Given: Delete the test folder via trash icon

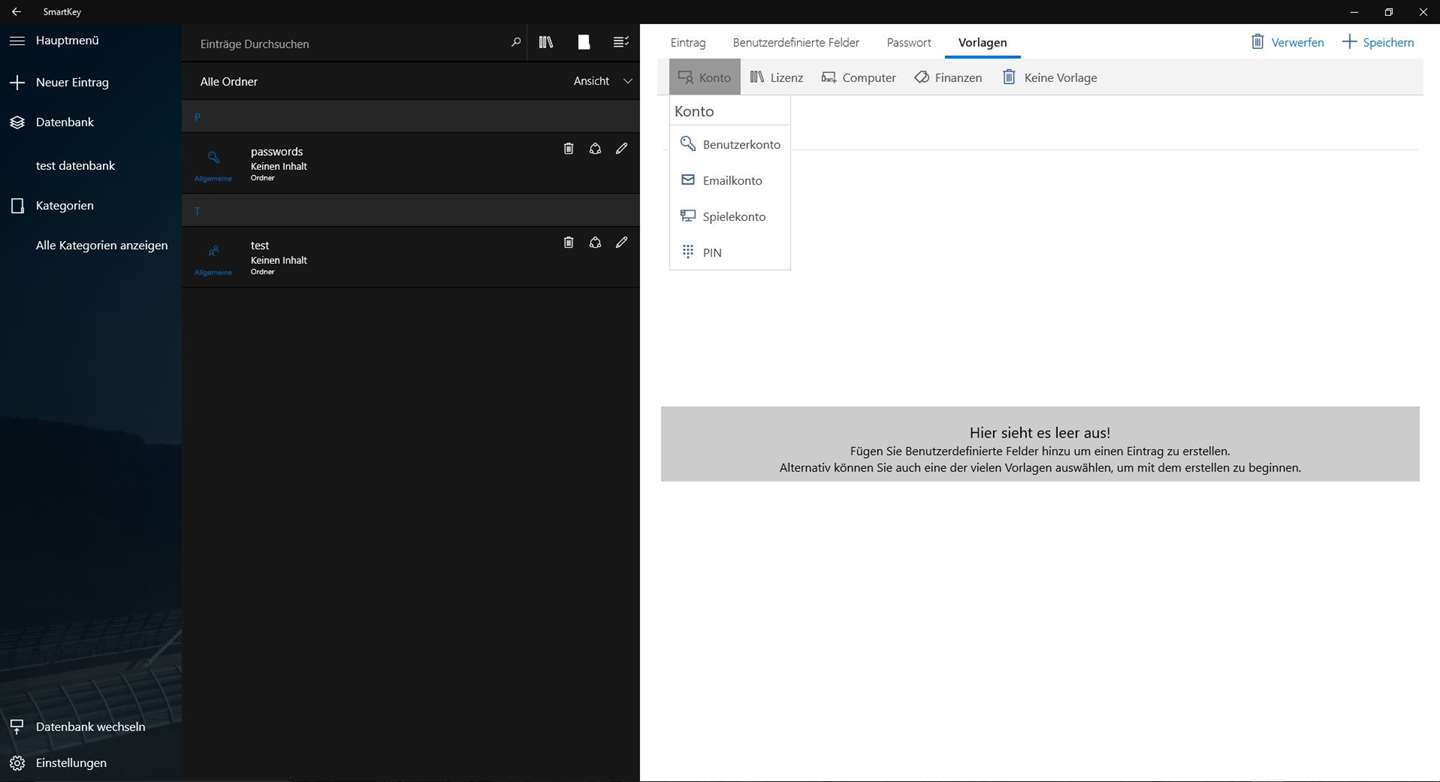Looking at the screenshot, I should click(568, 242).
